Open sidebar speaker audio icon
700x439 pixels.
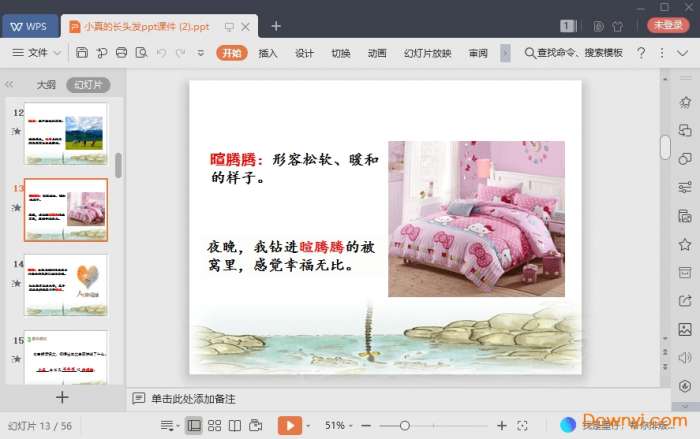(685, 358)
